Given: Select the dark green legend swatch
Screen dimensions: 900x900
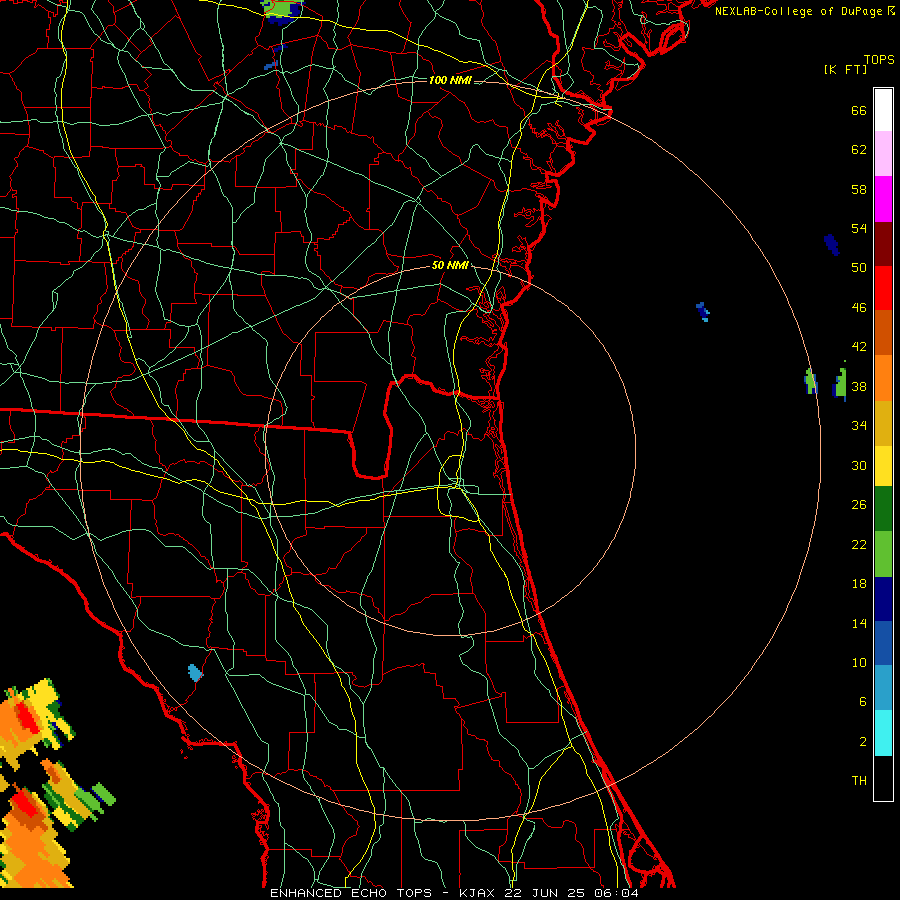Looking at the screenshot, I should 883,509.
